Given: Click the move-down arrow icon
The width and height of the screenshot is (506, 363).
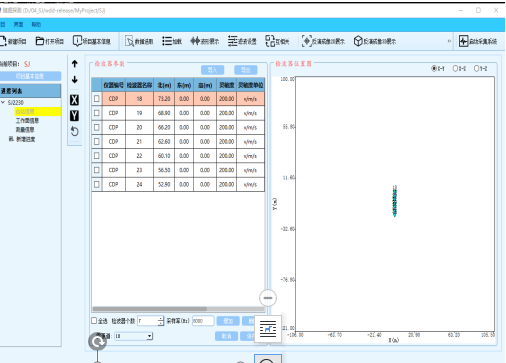Looking at the screenshot, I should [x=75, y=80].
